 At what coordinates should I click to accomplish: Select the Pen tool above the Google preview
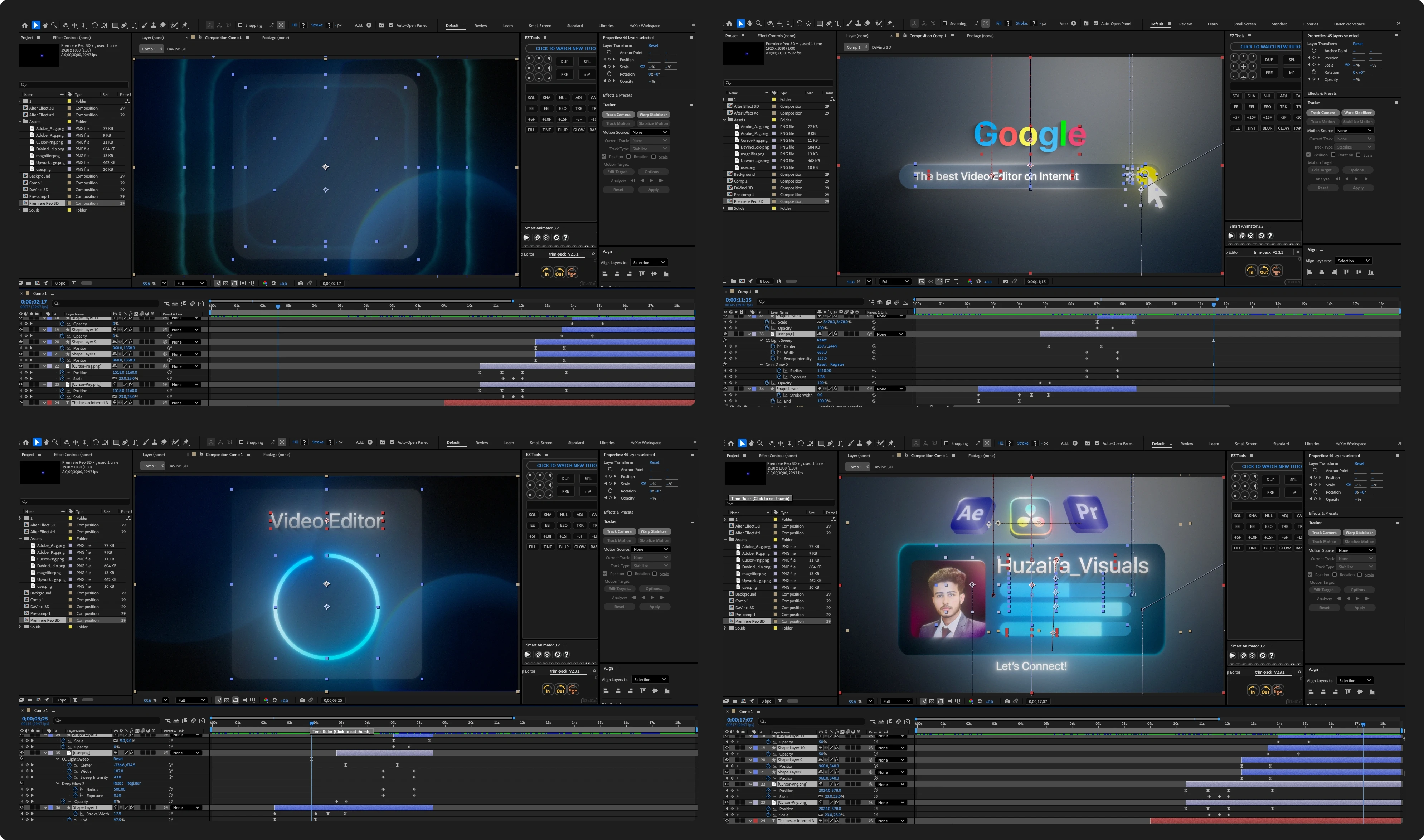pyautogui.click(x=828, y=24)
